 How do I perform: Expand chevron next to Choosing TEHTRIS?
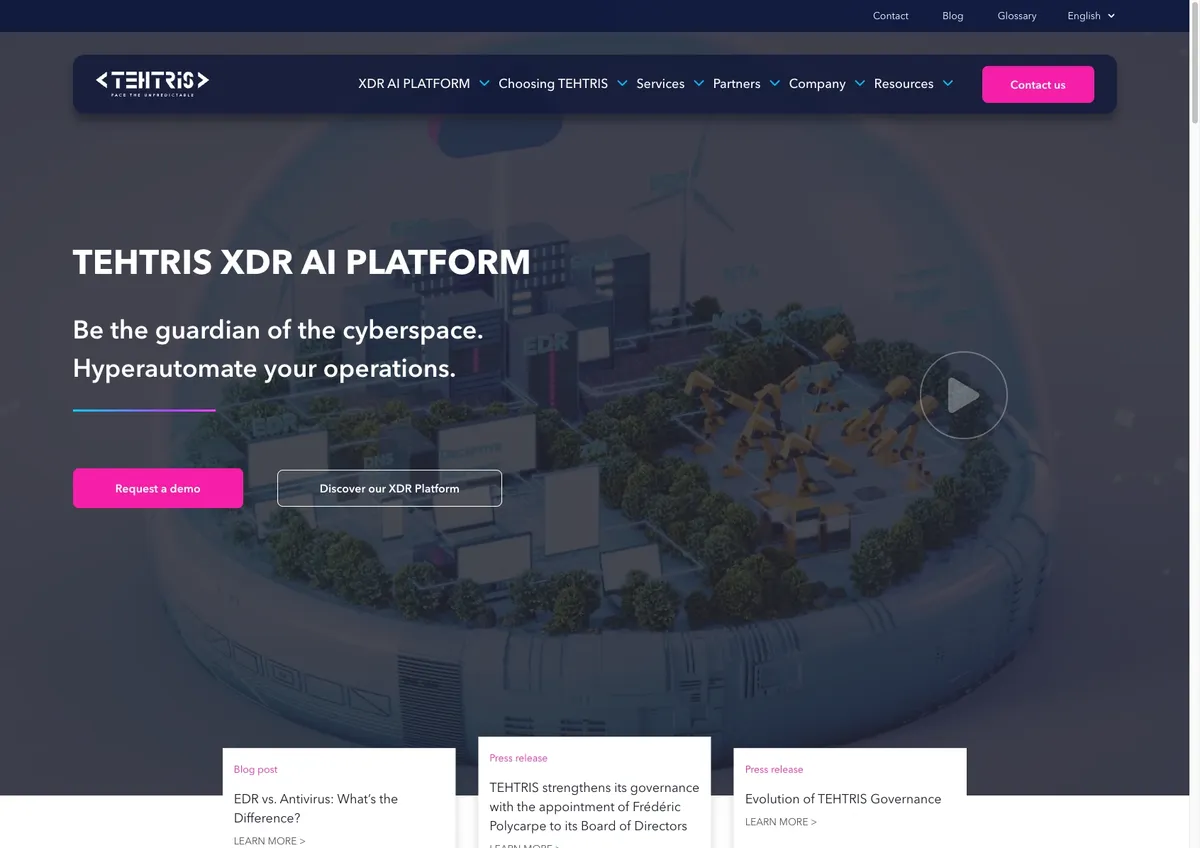622,83
